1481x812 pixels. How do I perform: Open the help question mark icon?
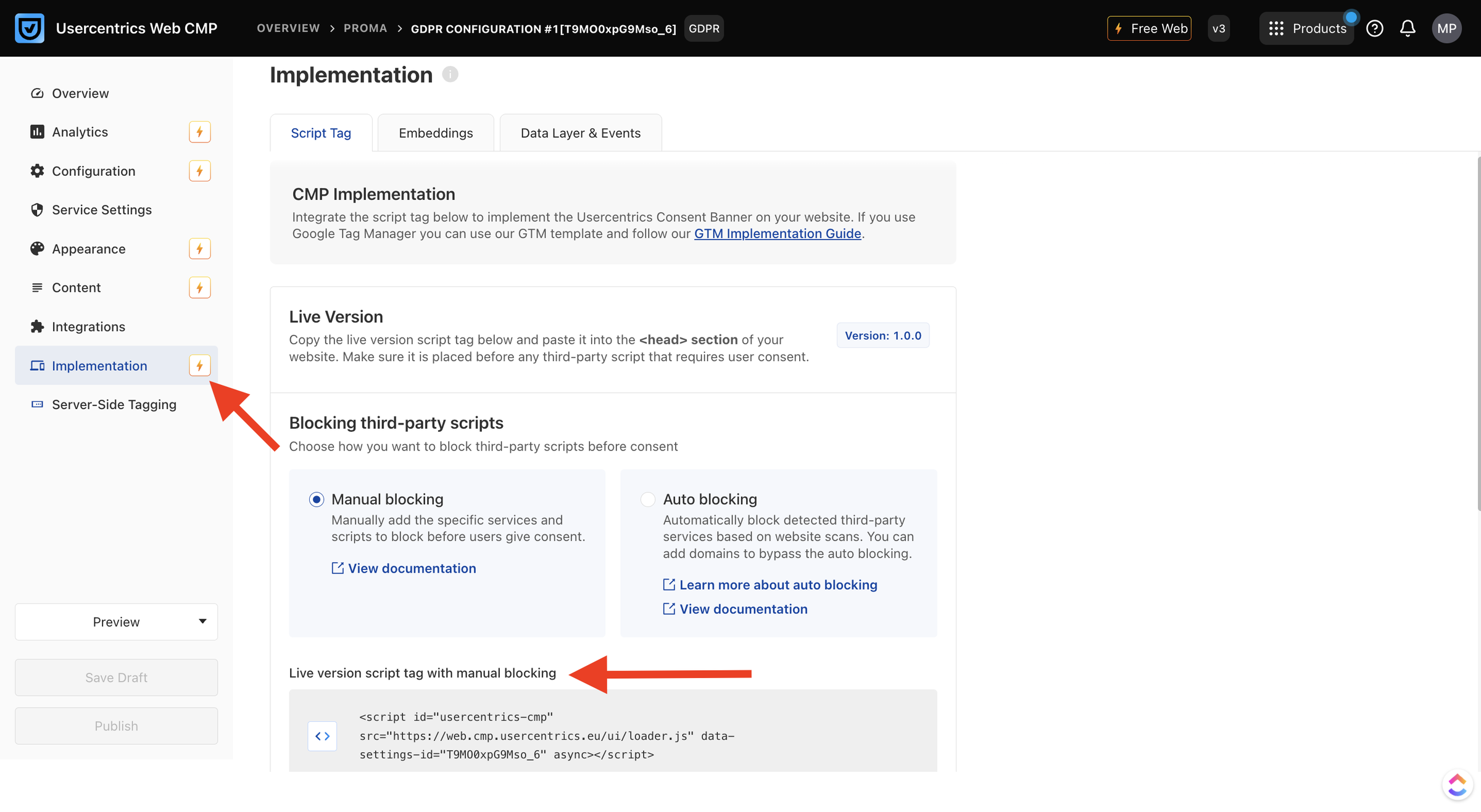click(1374, 28)
